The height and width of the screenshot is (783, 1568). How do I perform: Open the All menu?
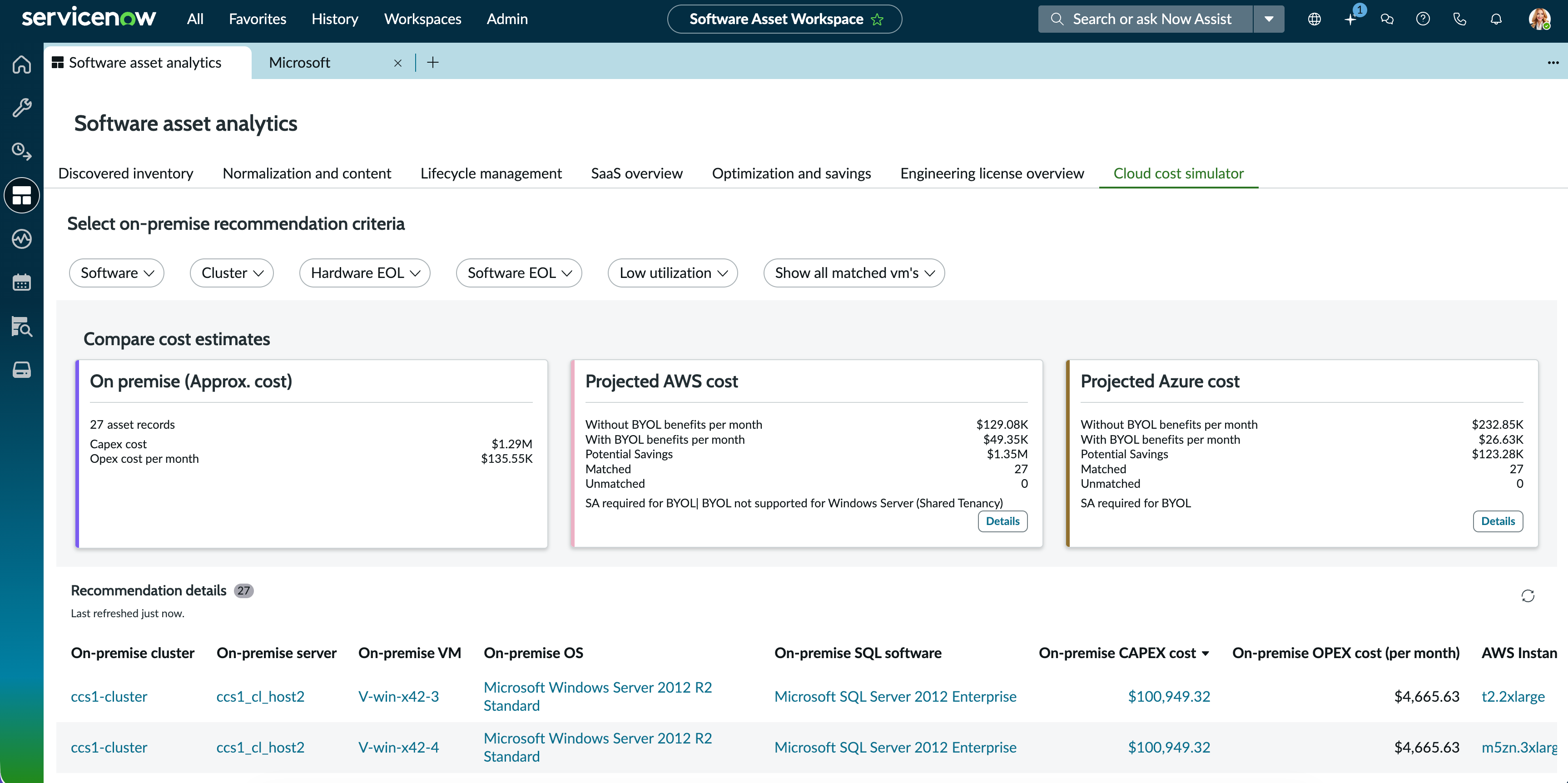click(195, 20)
